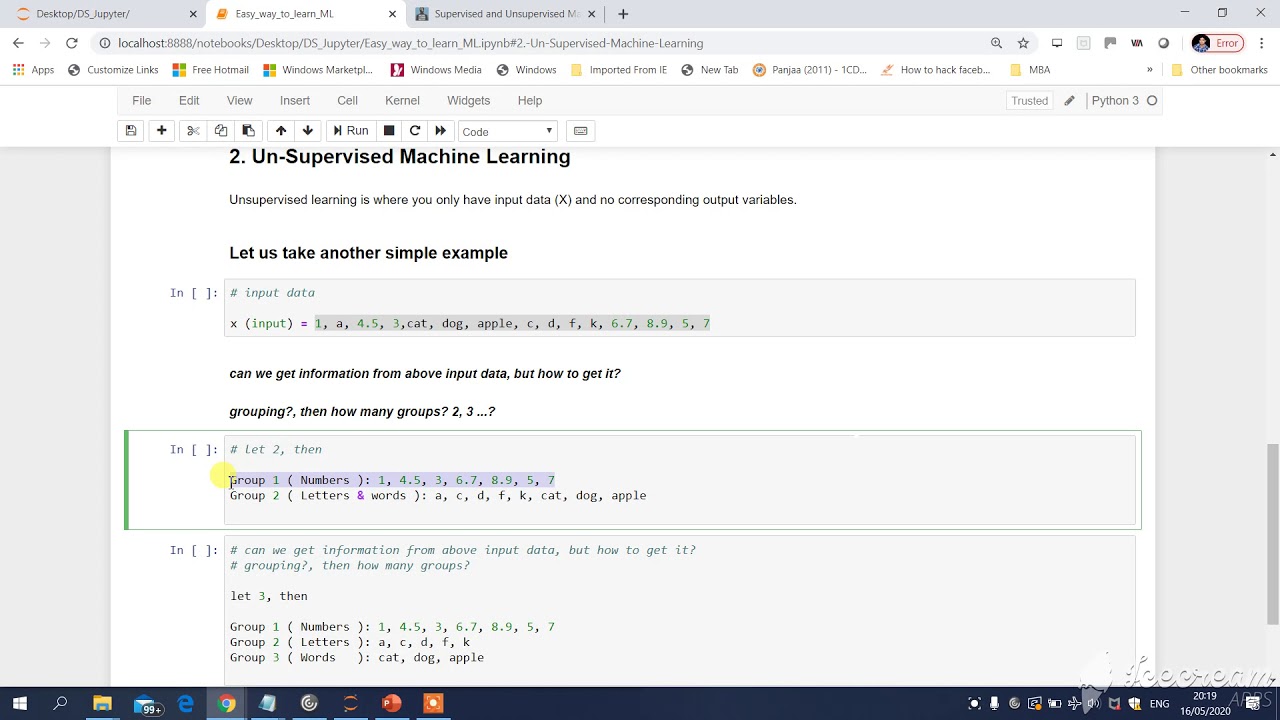This screenshot has height=720, width=1280.
Task: Open File Explorer from the taskbar
Action: (102, 704)
